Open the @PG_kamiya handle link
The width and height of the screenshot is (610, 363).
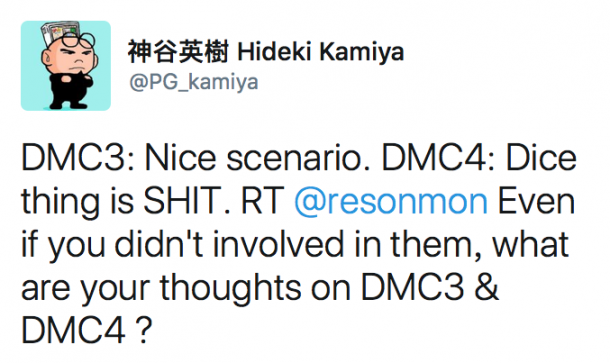click(x=193, y=82)
